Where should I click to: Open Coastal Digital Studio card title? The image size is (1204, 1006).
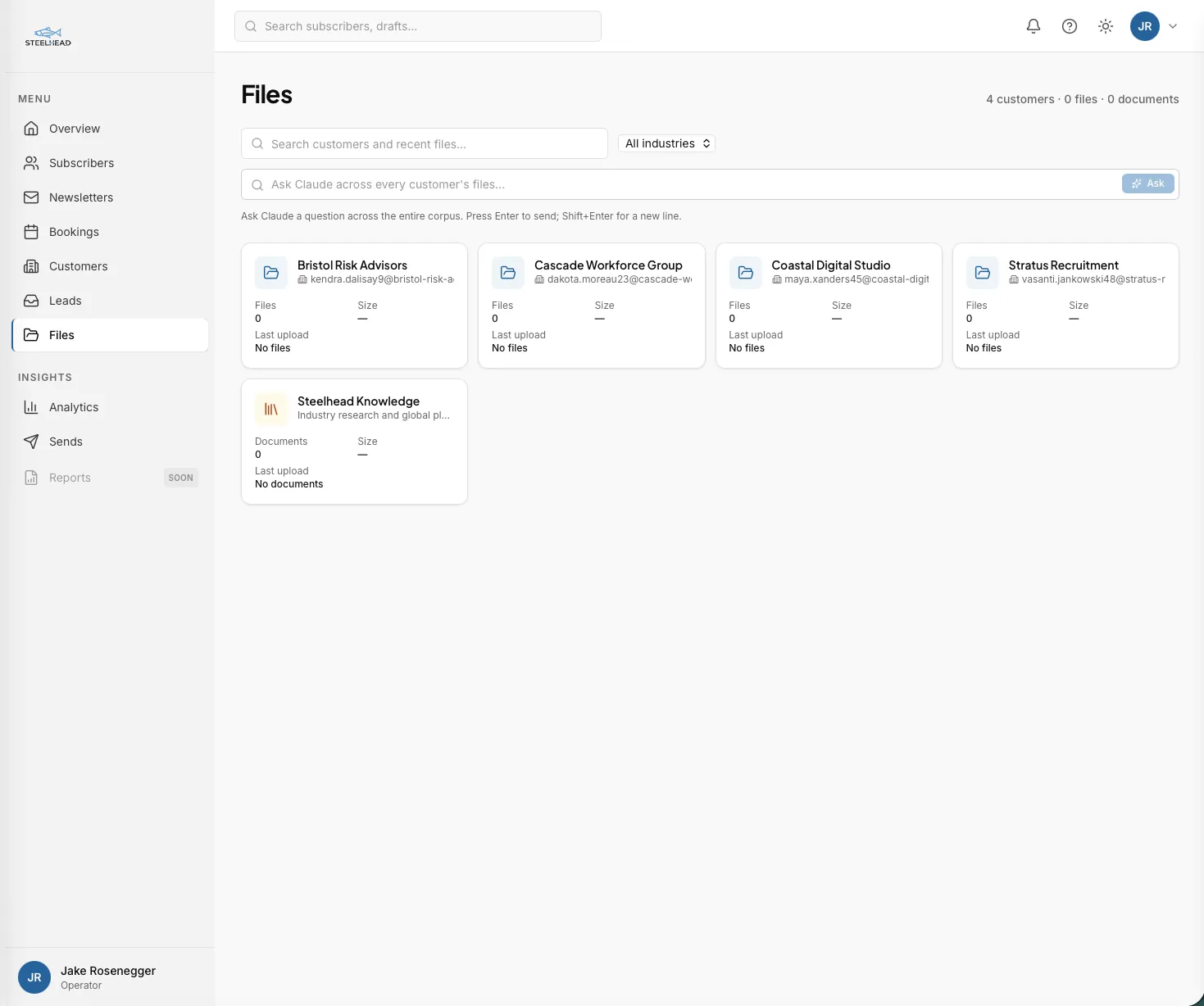point(831,265)
